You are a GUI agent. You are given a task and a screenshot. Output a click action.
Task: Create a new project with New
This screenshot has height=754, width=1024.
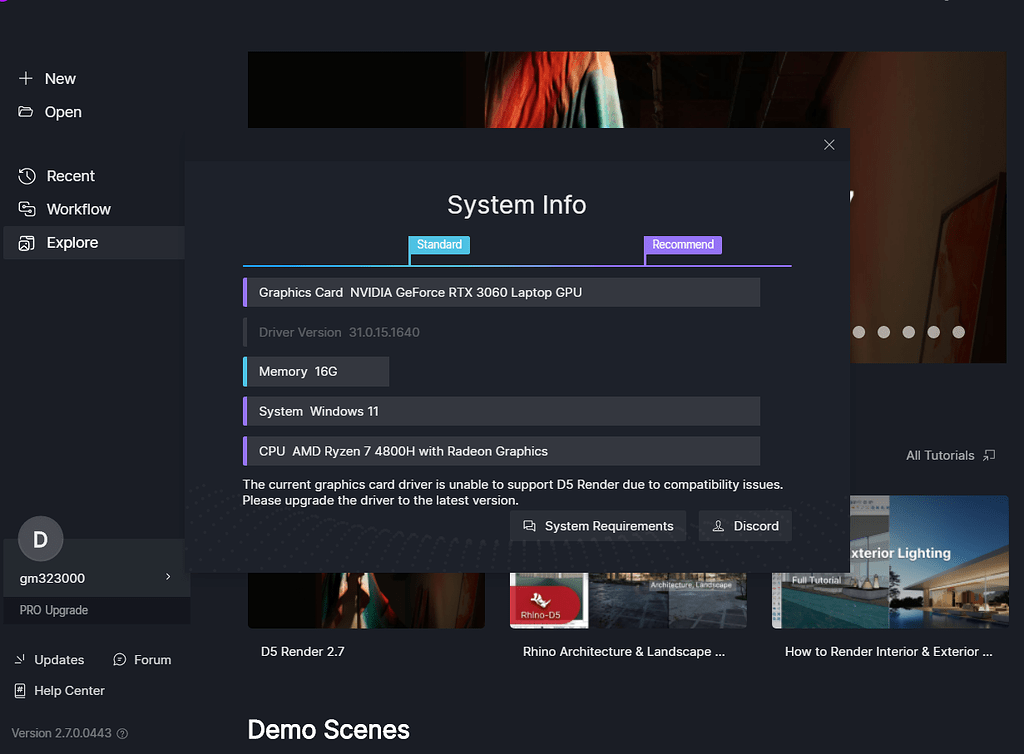[x=47, y=78]
